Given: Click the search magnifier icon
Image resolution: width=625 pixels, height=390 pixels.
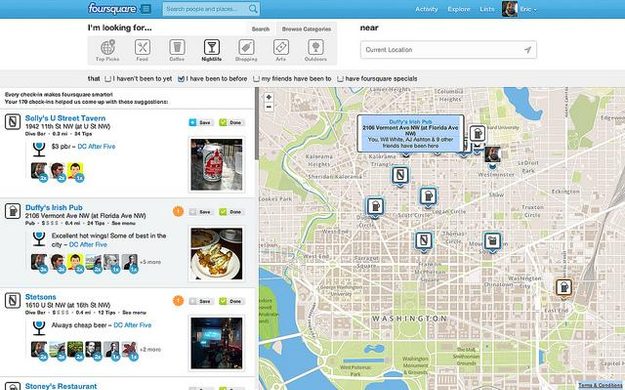Looking at the screenshot, I should click(253, 9).
